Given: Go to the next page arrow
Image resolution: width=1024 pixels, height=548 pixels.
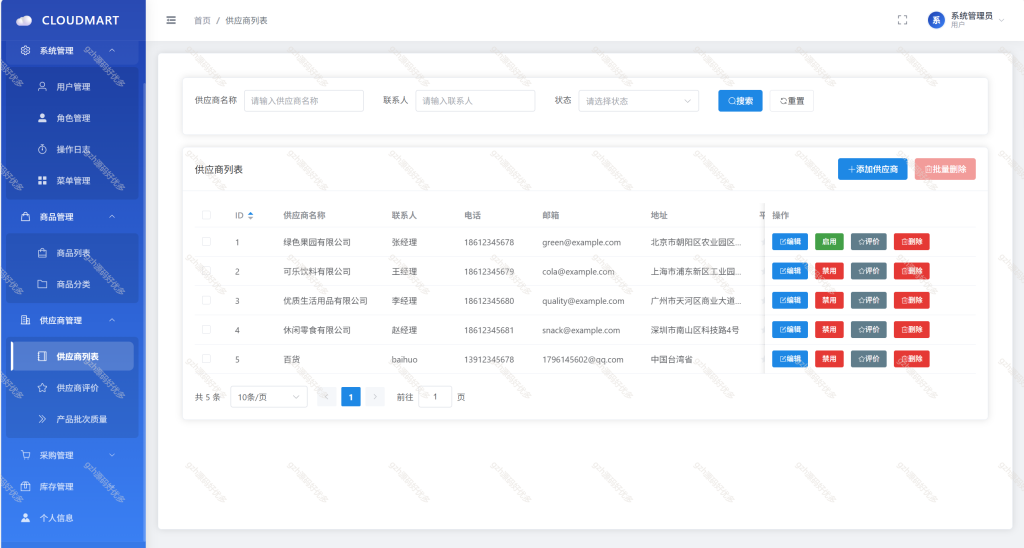Looking at the screenshot, I should click(375, 396).
